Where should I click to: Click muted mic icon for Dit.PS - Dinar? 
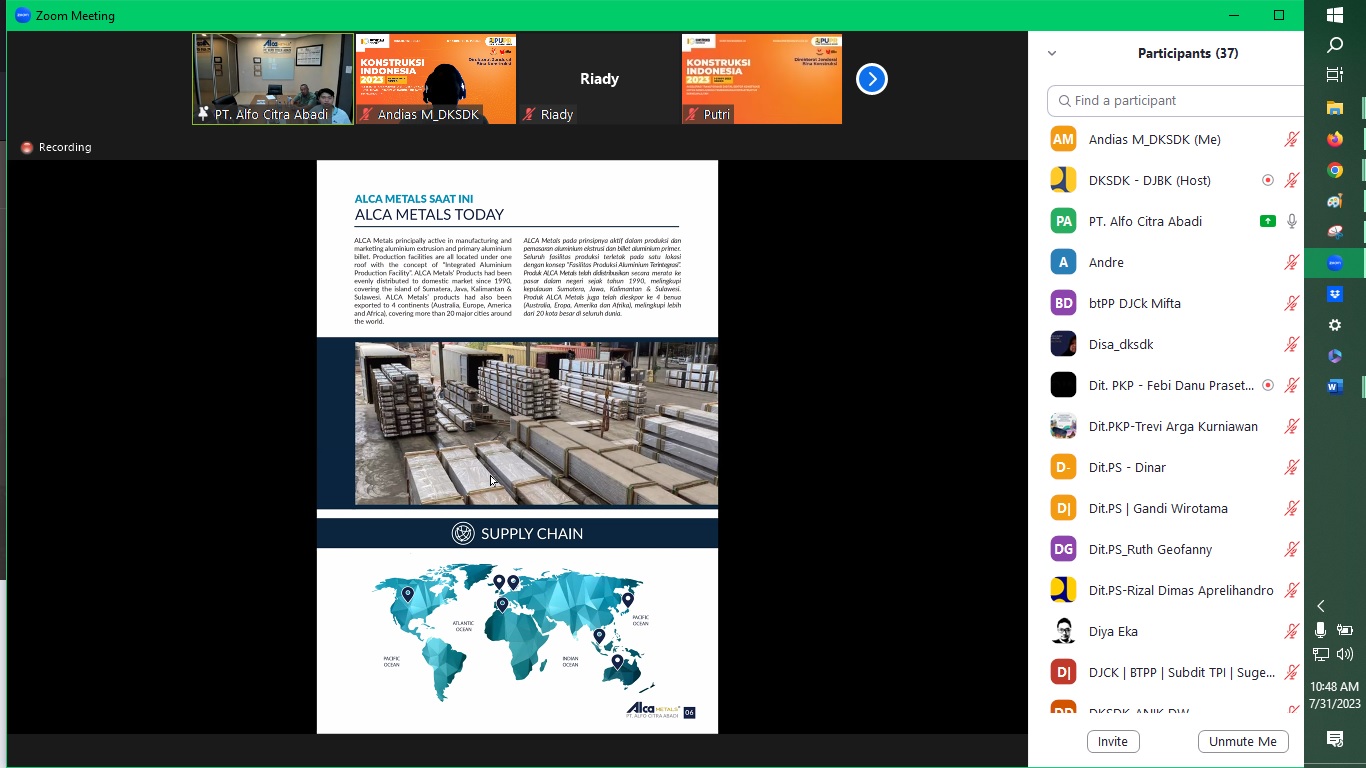coord(1292,467)
